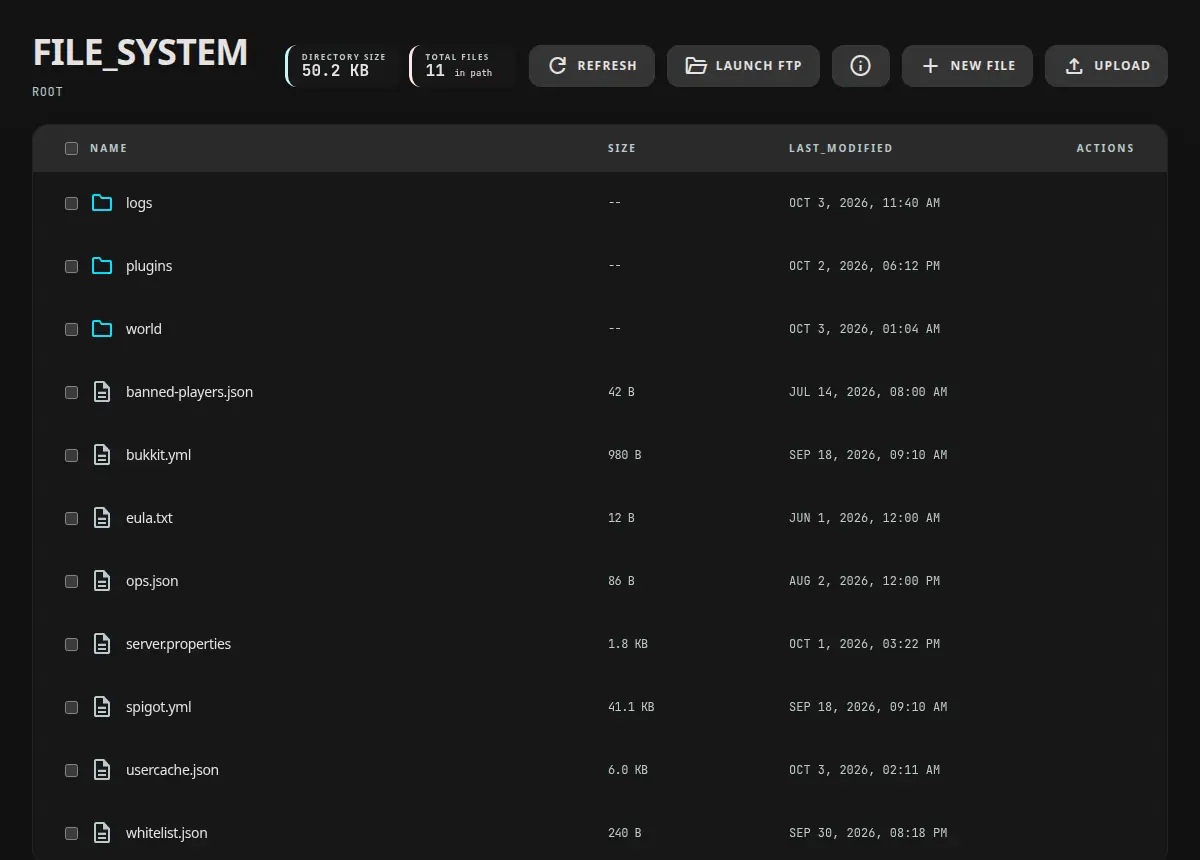Image resolution: width=1200 pixels, height=860 pixels.
Task: Sort by the NAME column header
Action: pyautogui.click(x=108, y=148)
